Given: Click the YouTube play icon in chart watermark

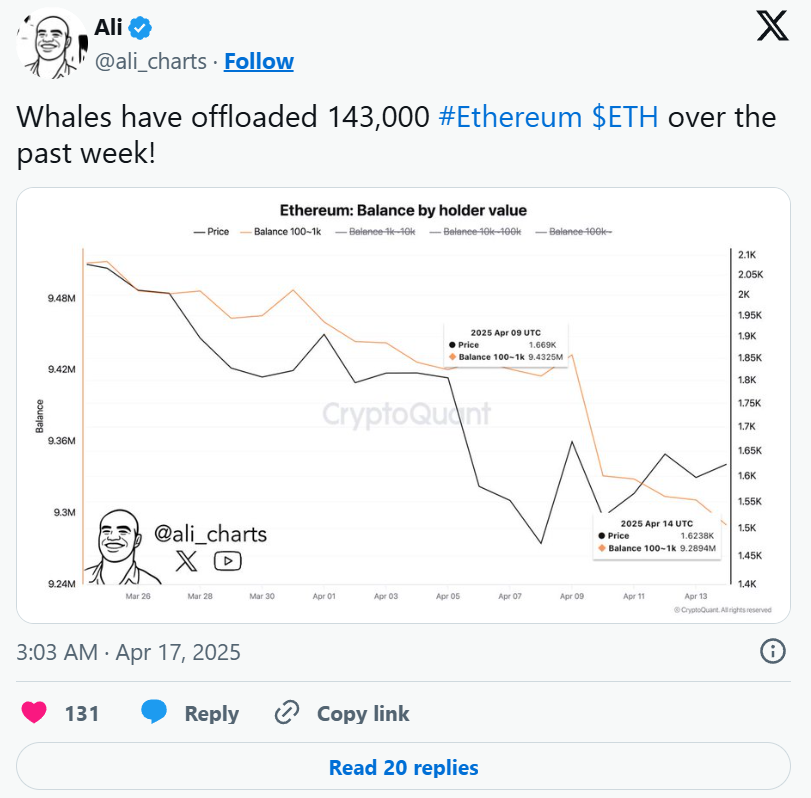Looking at the screenshot, I should coord(228,561).
